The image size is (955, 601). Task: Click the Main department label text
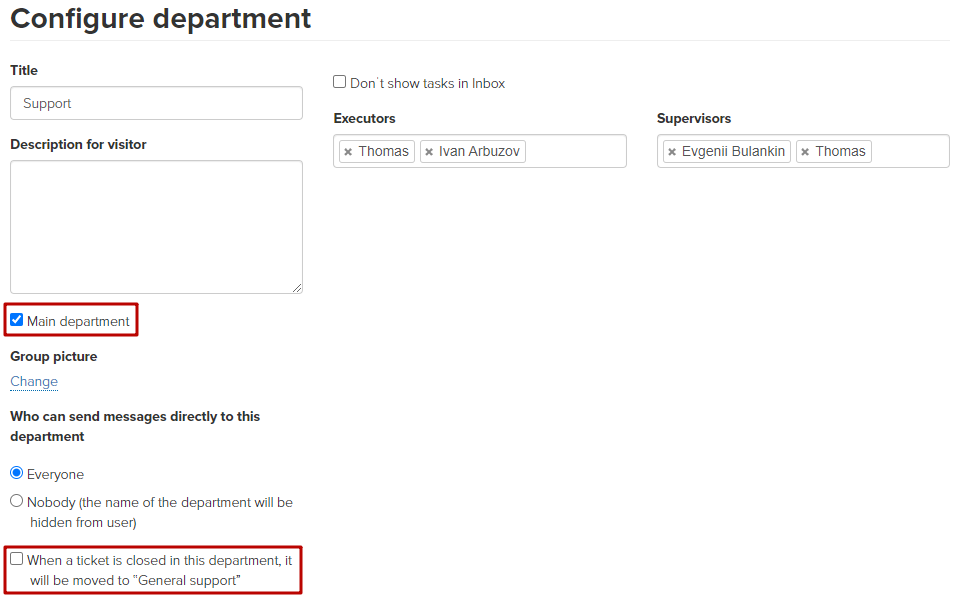tap(78, 321)
